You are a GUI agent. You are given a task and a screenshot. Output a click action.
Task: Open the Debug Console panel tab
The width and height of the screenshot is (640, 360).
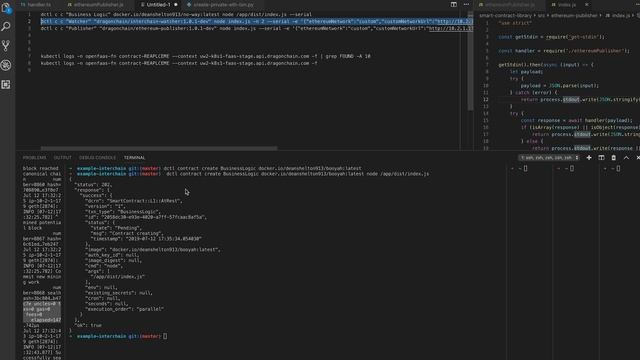97,158
